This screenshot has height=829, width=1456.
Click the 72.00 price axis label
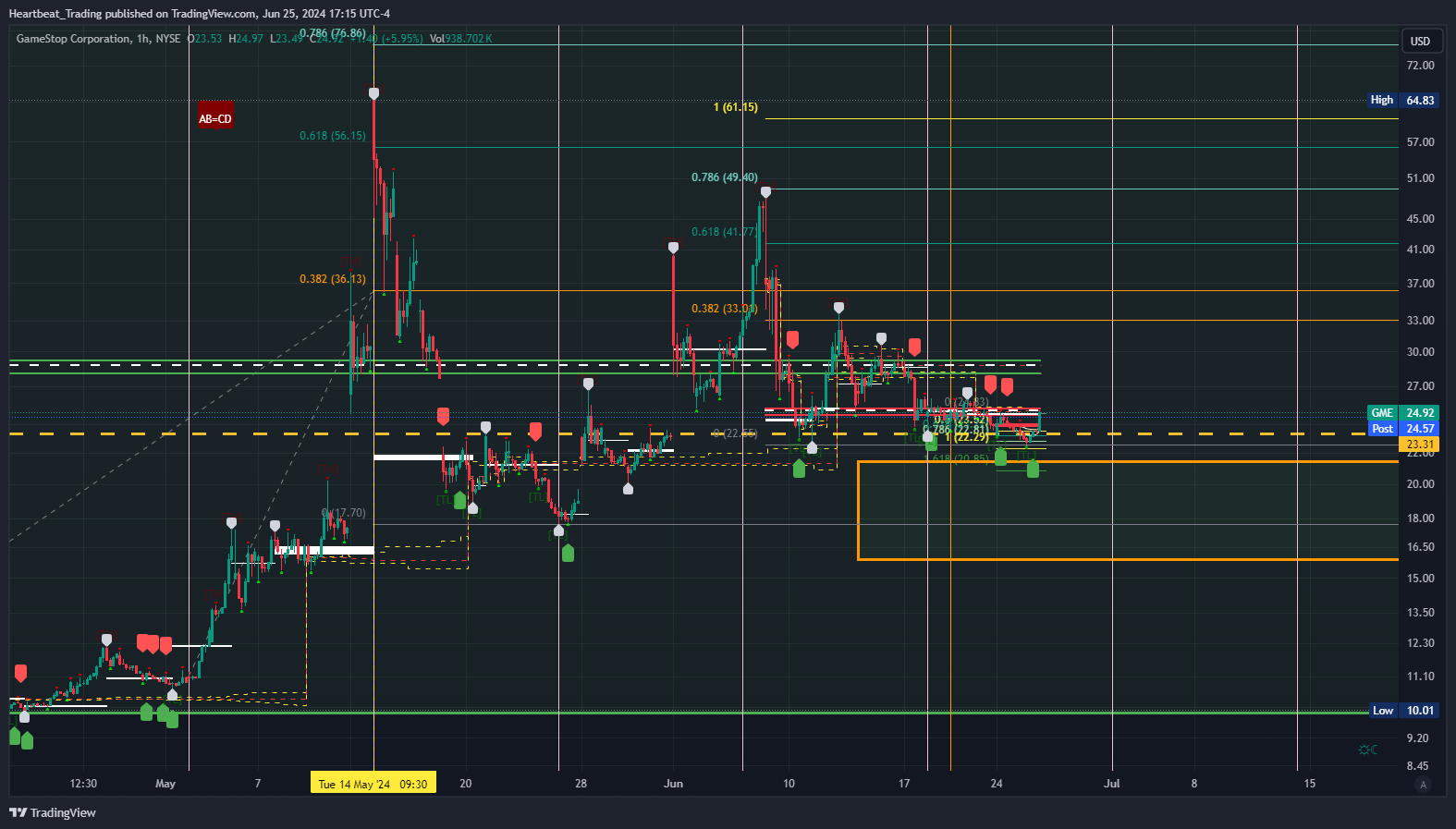click(1420, 66)
